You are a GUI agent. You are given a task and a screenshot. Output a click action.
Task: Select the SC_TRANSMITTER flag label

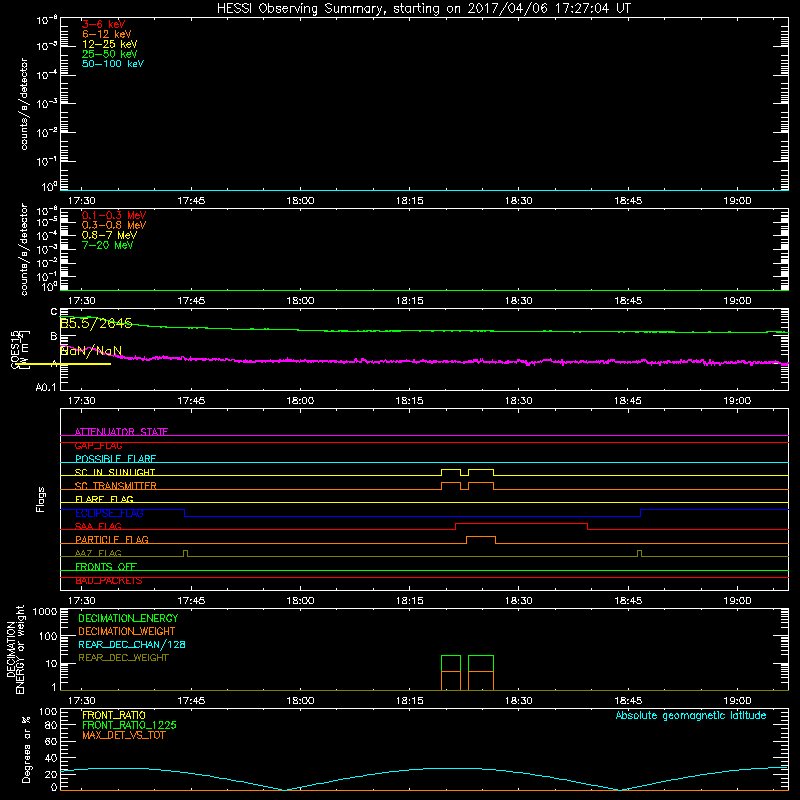pyautogui.click(x=116, y=486)
